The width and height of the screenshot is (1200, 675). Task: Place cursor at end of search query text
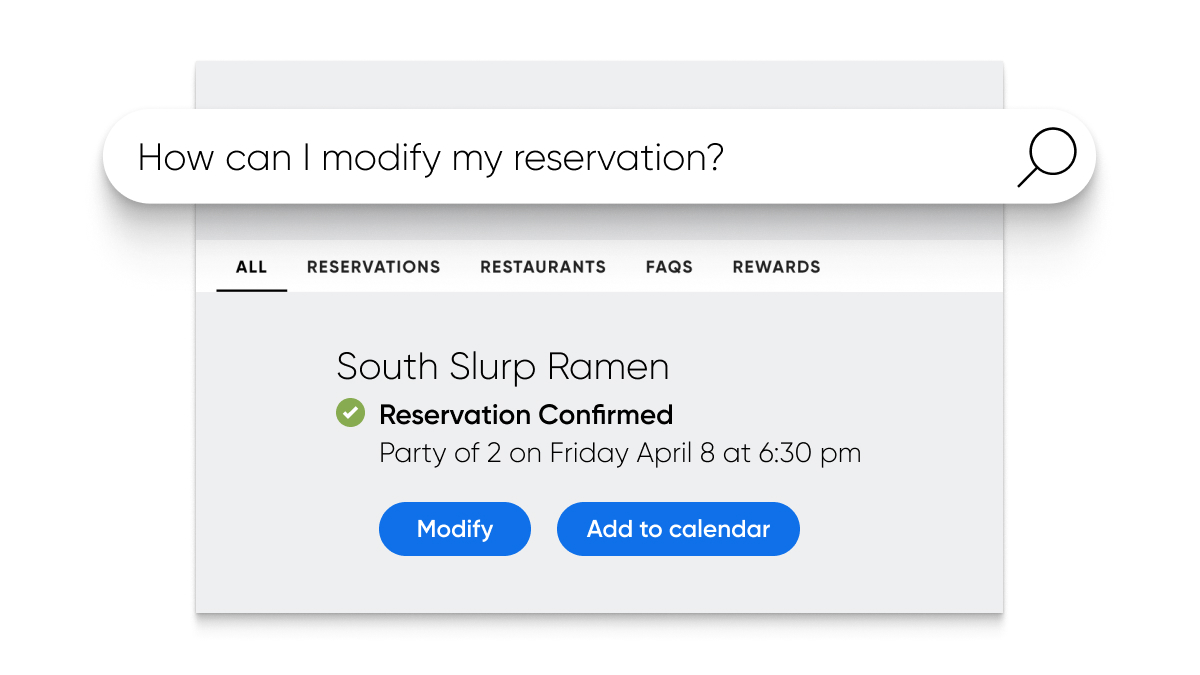tap(725, 158)
